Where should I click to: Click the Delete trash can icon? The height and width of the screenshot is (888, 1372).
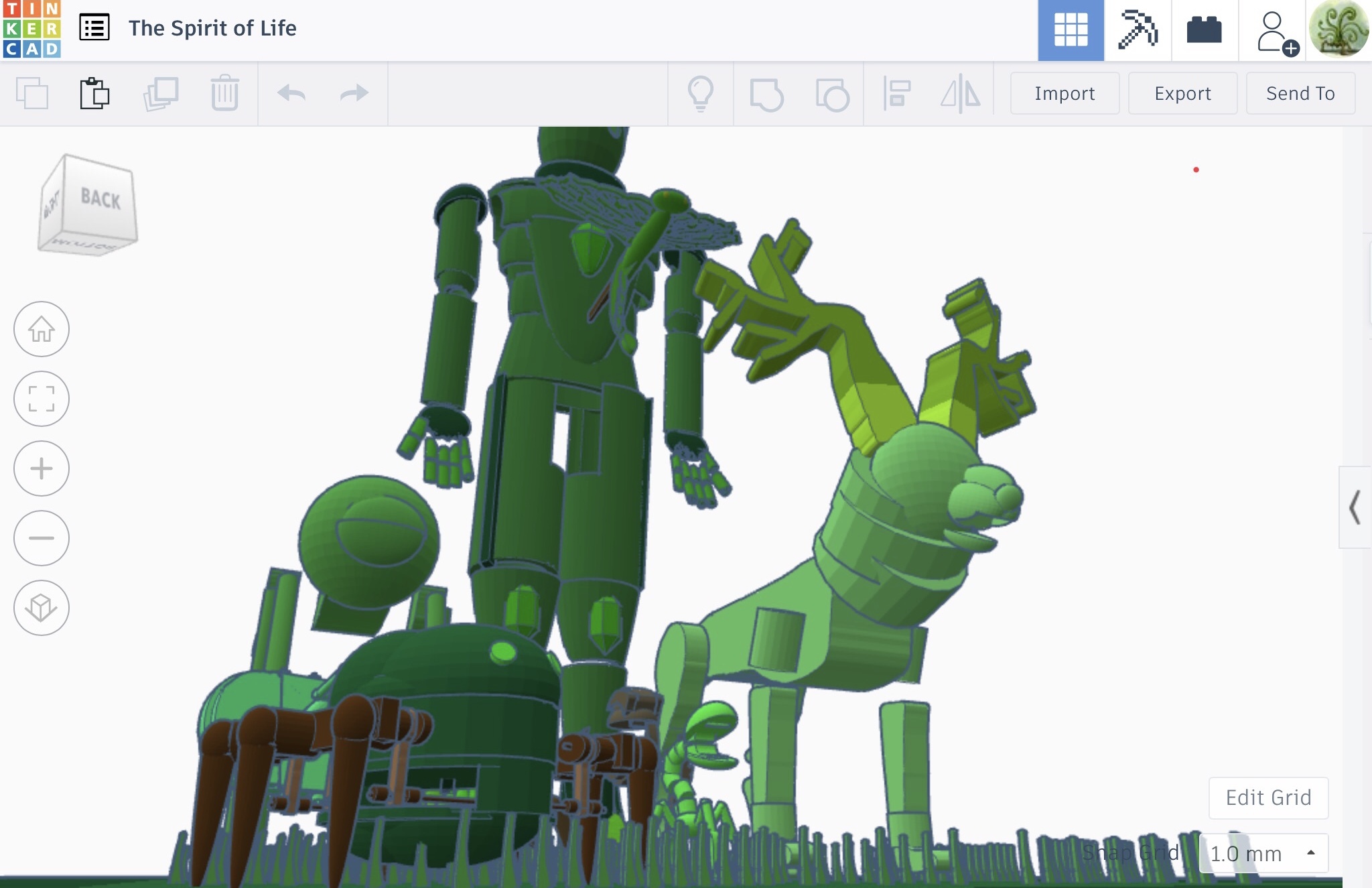click(x=224, y=93)
